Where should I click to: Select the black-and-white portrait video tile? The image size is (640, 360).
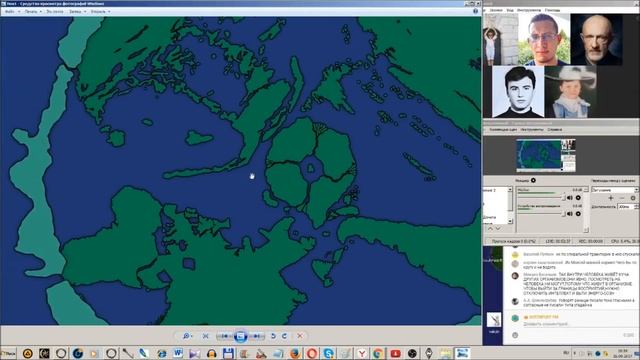[518, 92]
